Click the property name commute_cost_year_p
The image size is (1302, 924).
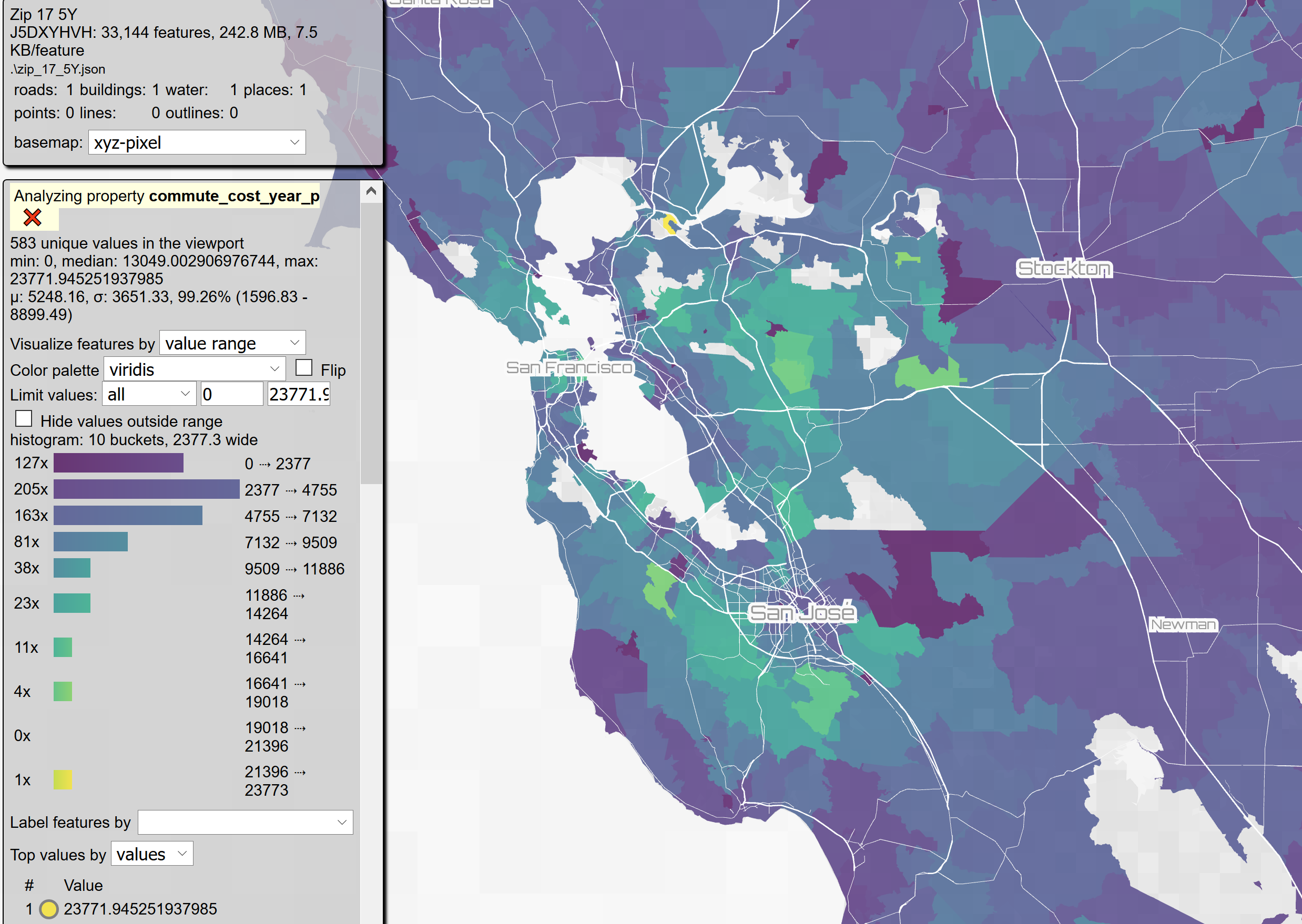(234, 196)
